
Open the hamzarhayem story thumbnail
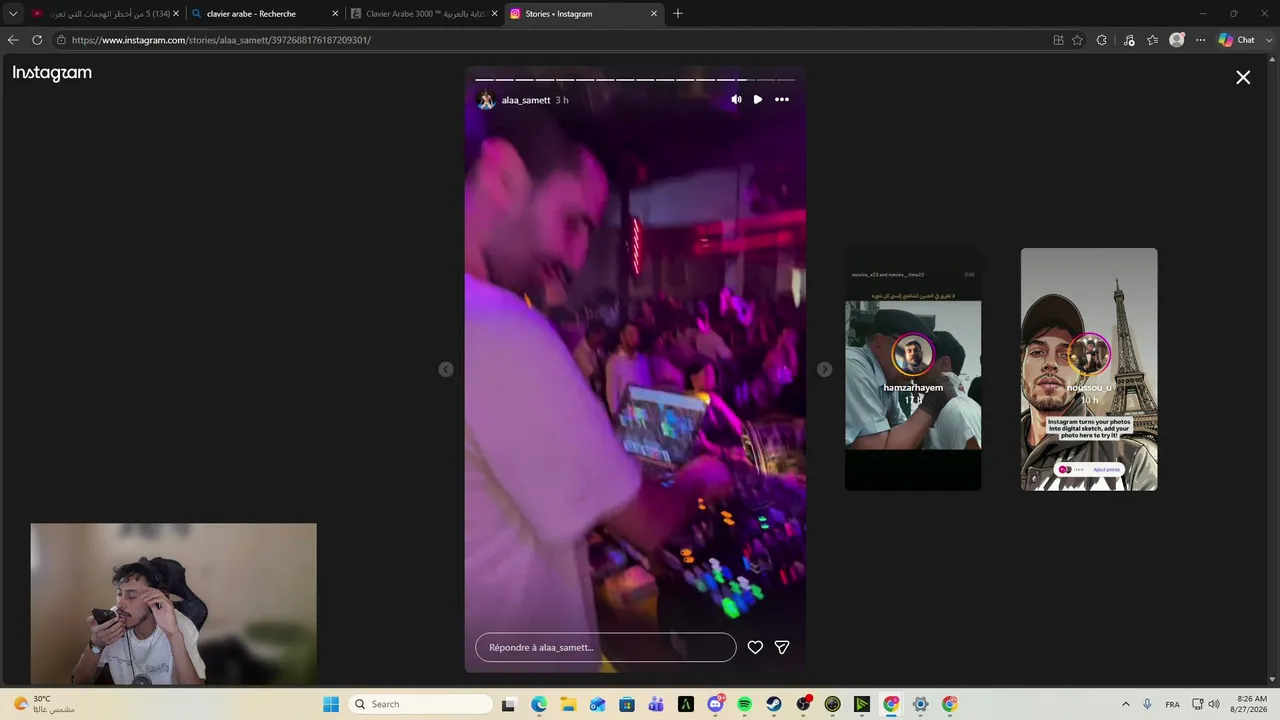tap(913, 370)
